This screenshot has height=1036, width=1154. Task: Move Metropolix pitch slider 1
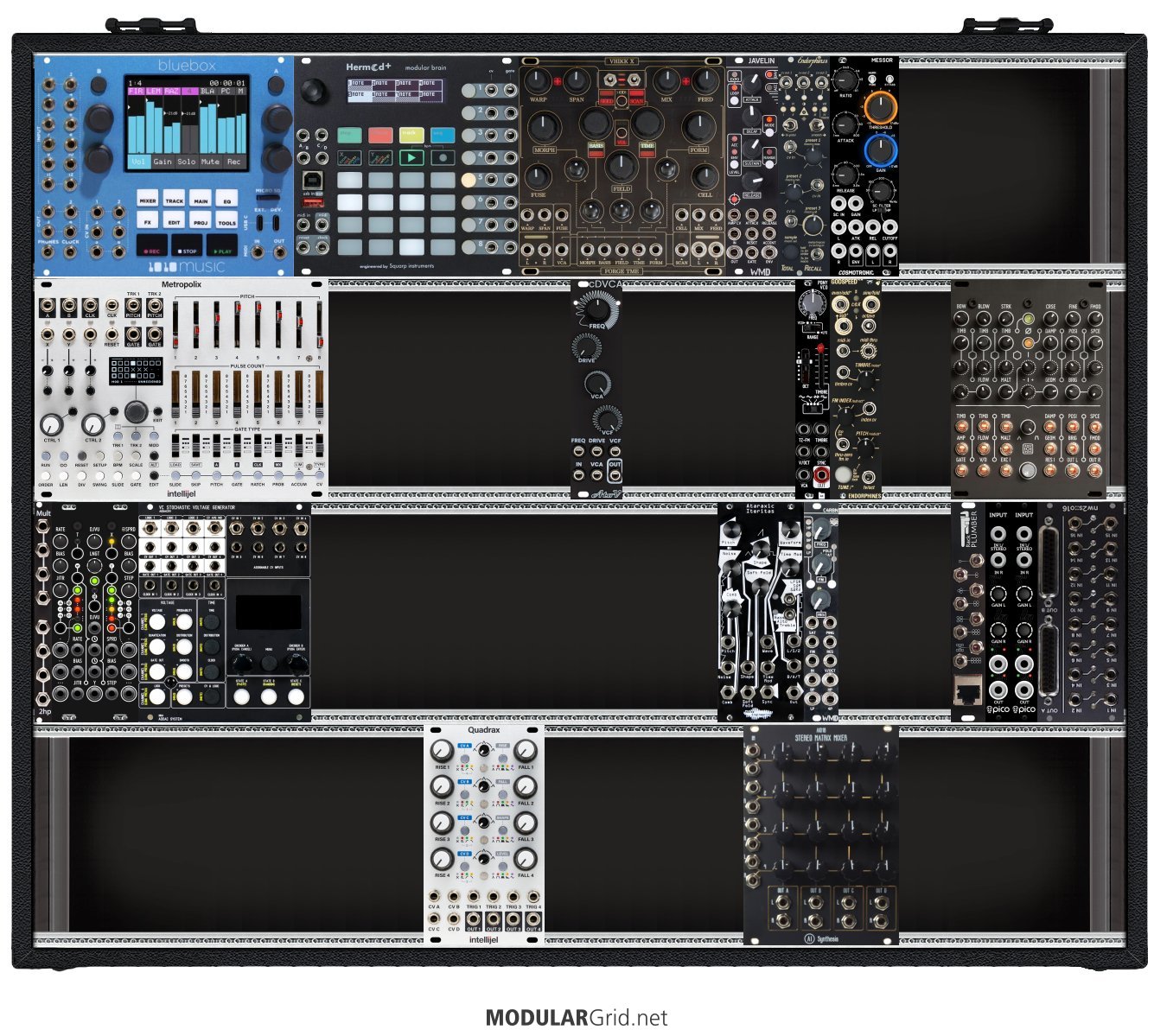(x=175, y=327)
